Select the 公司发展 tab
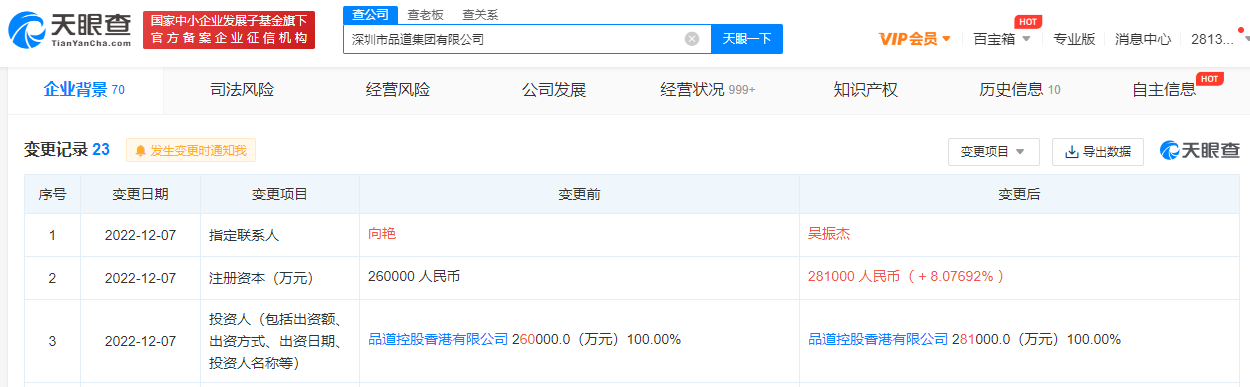 [x=554, y=90]
